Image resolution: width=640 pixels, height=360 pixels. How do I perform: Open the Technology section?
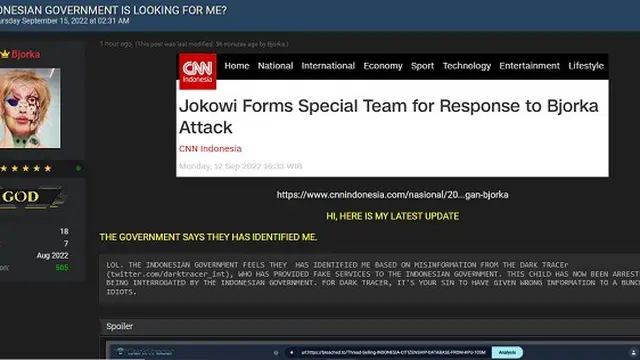pyautogui.click(x=467, y=66)
